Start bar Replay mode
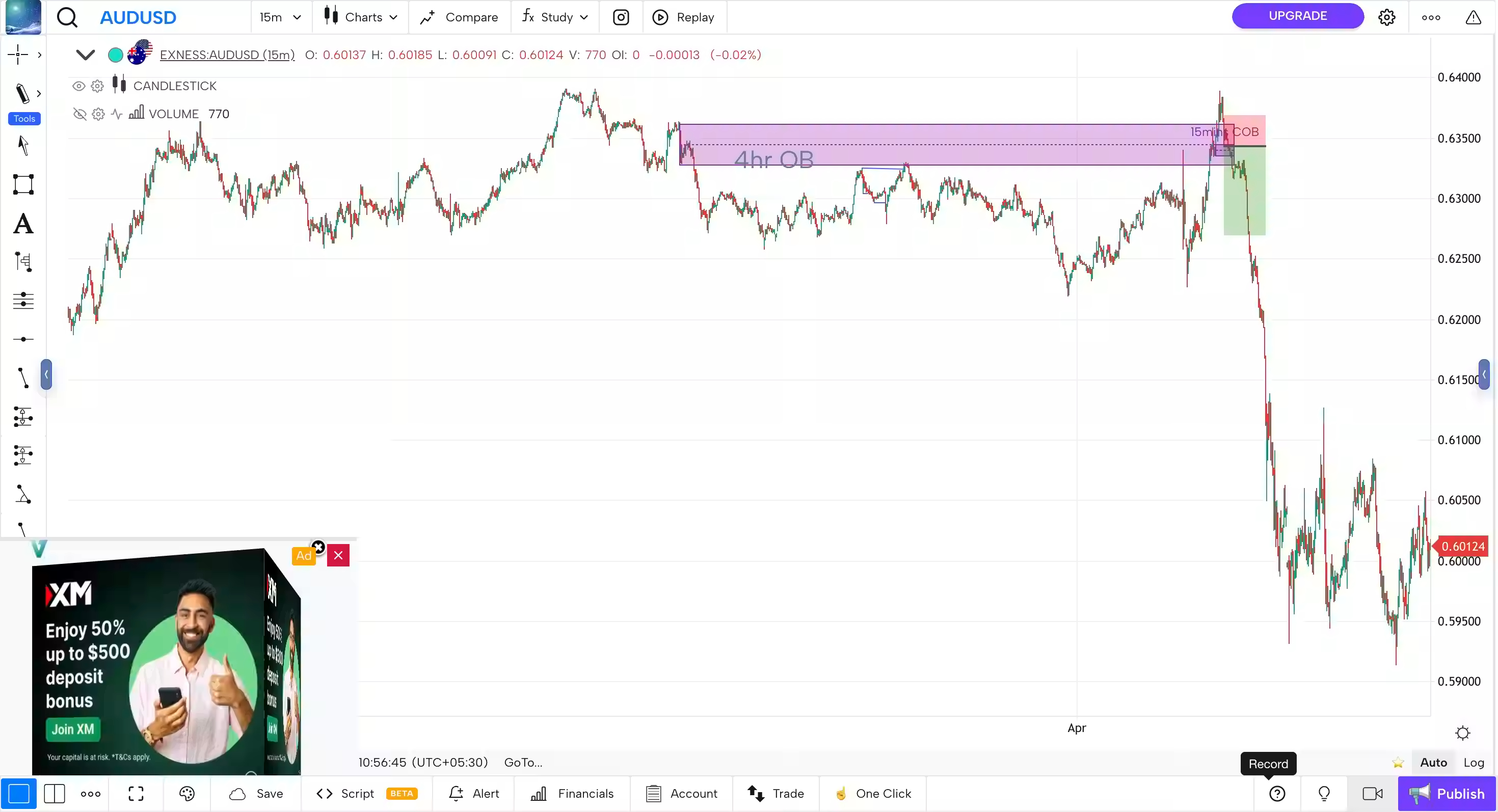Screen dimensions: 1498x812 click(x=684, y=17)
